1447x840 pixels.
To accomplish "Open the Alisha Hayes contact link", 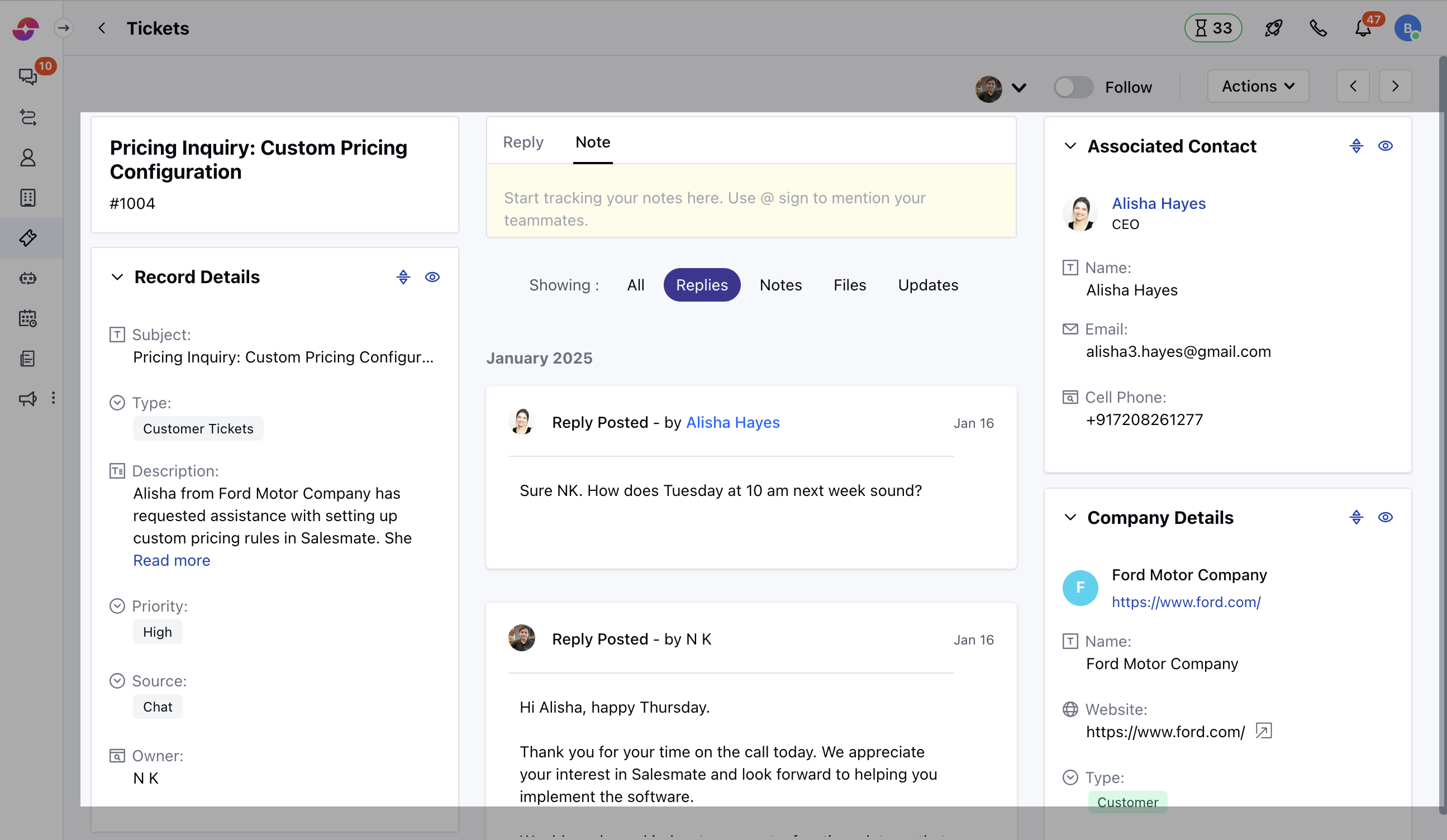I will tap(1158, 203).
